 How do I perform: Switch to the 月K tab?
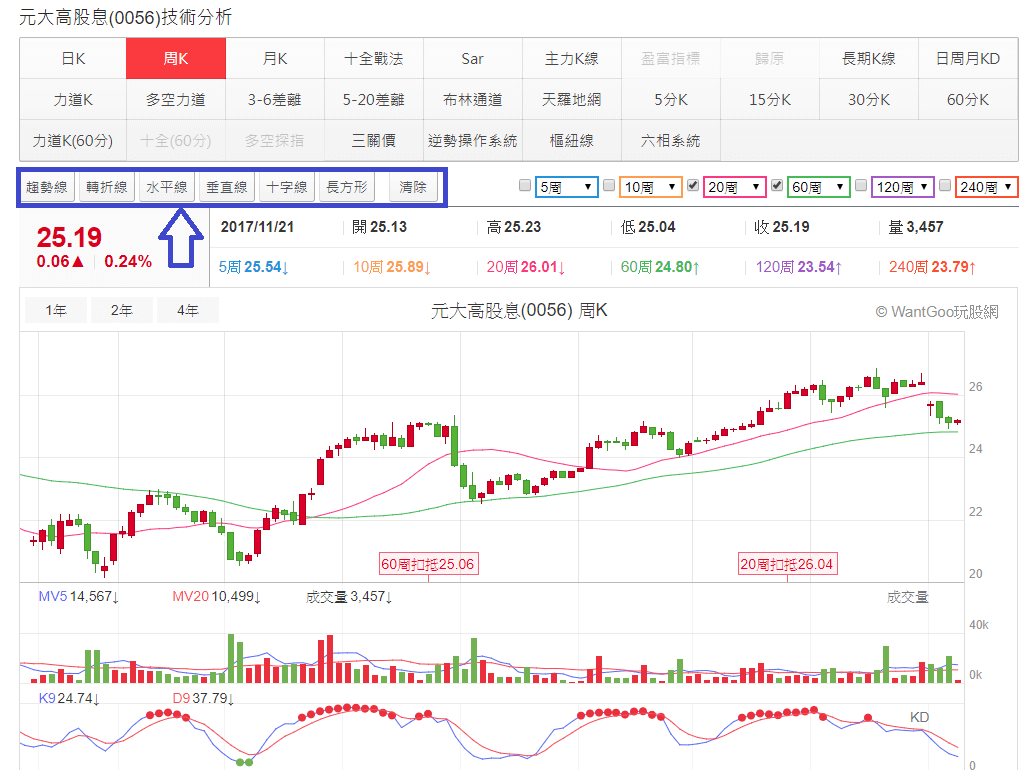point(274,58)
